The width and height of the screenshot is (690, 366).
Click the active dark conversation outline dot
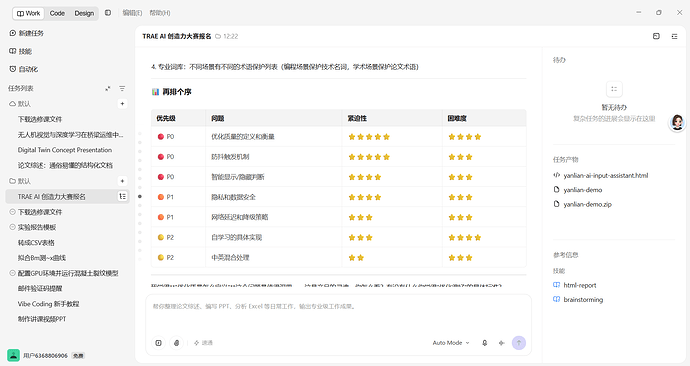[x=140, y=196]
